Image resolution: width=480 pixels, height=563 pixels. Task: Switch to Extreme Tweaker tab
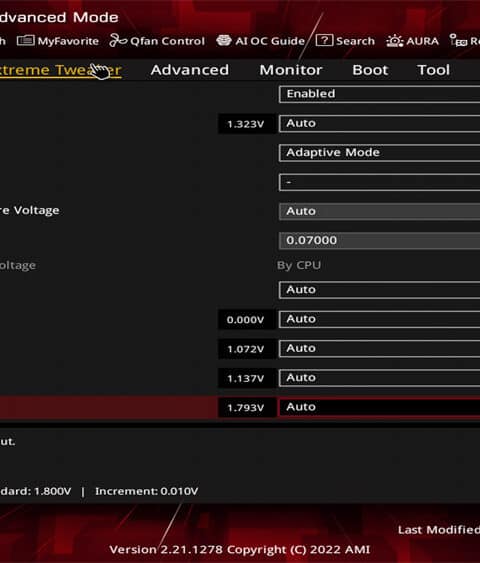[x=60, y=70]
